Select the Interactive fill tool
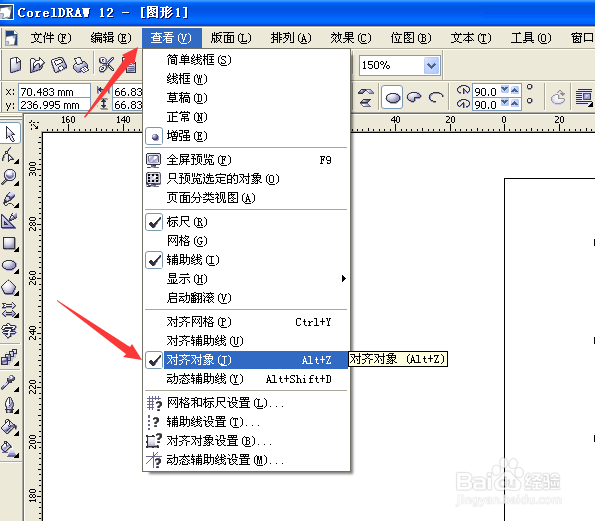Screen dimensions: 595x521 coord(9,449)
